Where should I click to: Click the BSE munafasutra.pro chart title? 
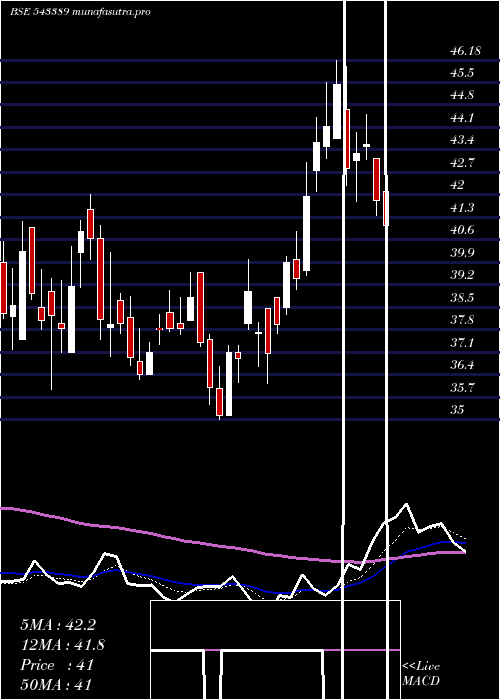pyautogui.click(x=80, y=12)
